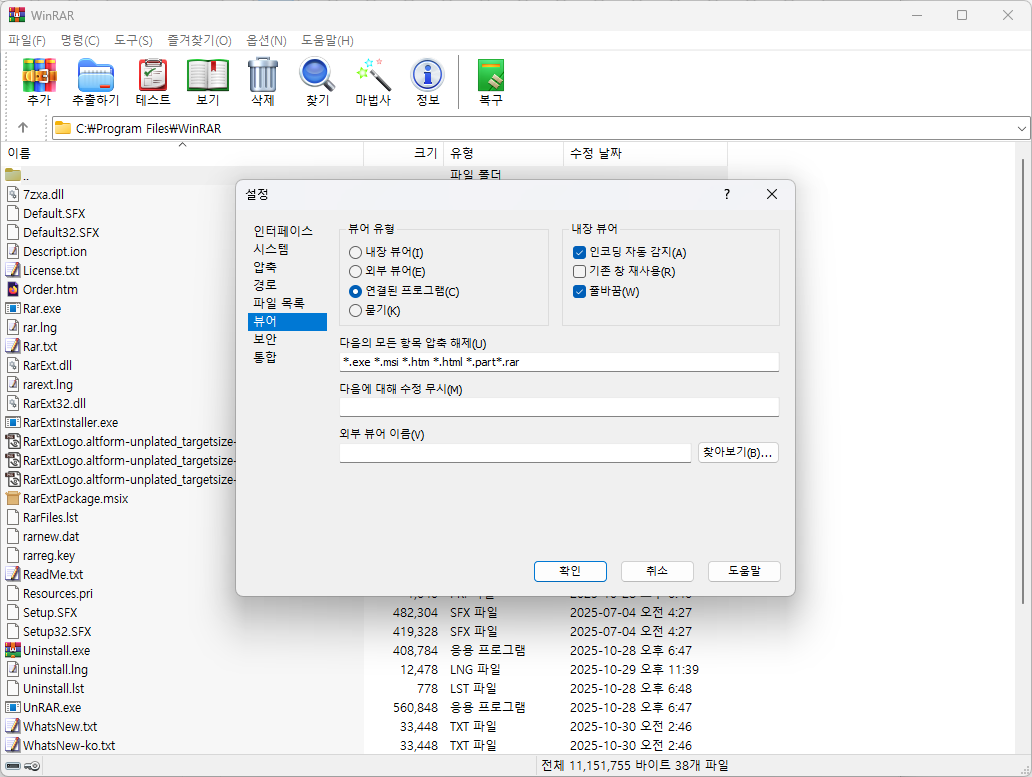Viewport: 1032px width, 777px height.
Task: Enable 기존 창 재사용(R) checkbox
Action: 579,271
